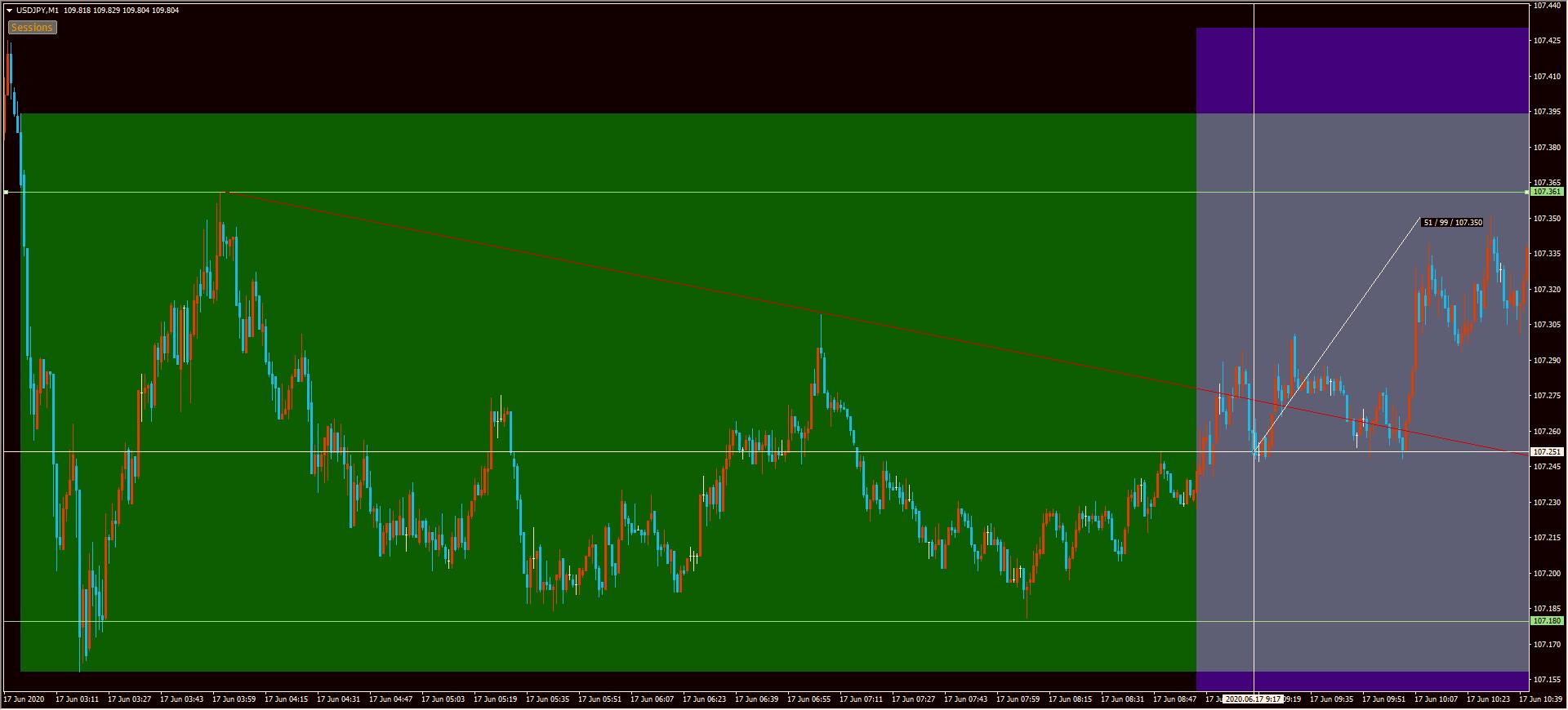The width and height of the screenshot is (1568, 710).
Task: Select the 107.180 price label
Action: click(1547, 621)
